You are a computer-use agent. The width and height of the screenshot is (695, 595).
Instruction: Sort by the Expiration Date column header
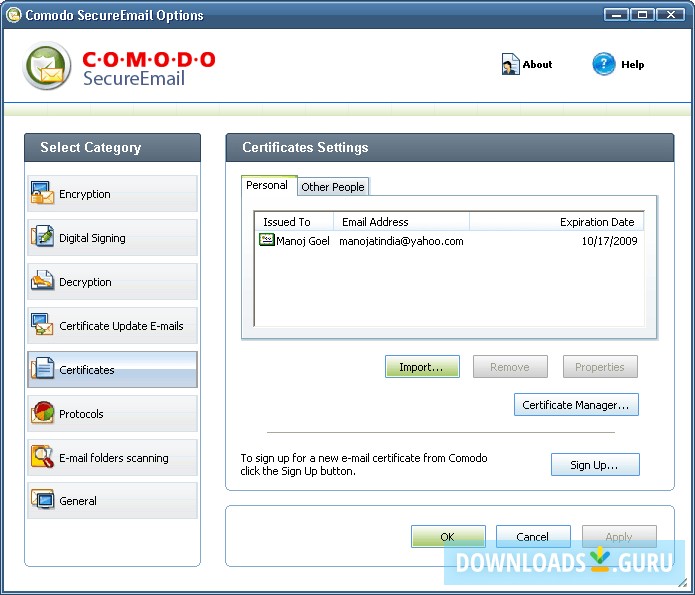pyautogui.click(x=556, y=222)
